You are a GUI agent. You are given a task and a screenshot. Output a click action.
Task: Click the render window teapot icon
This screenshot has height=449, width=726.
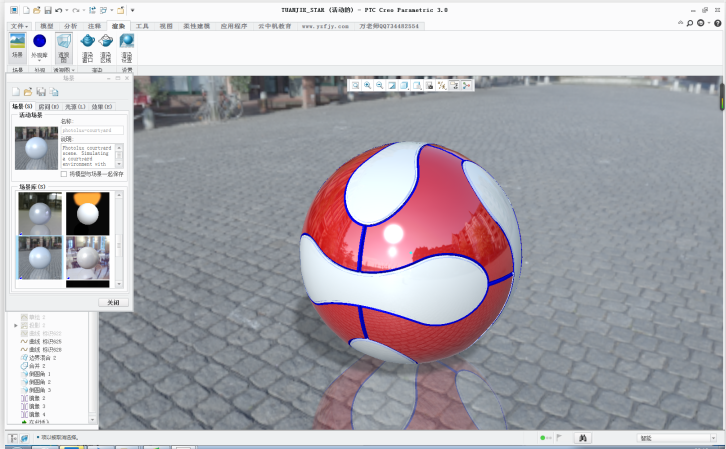point(88,41)
